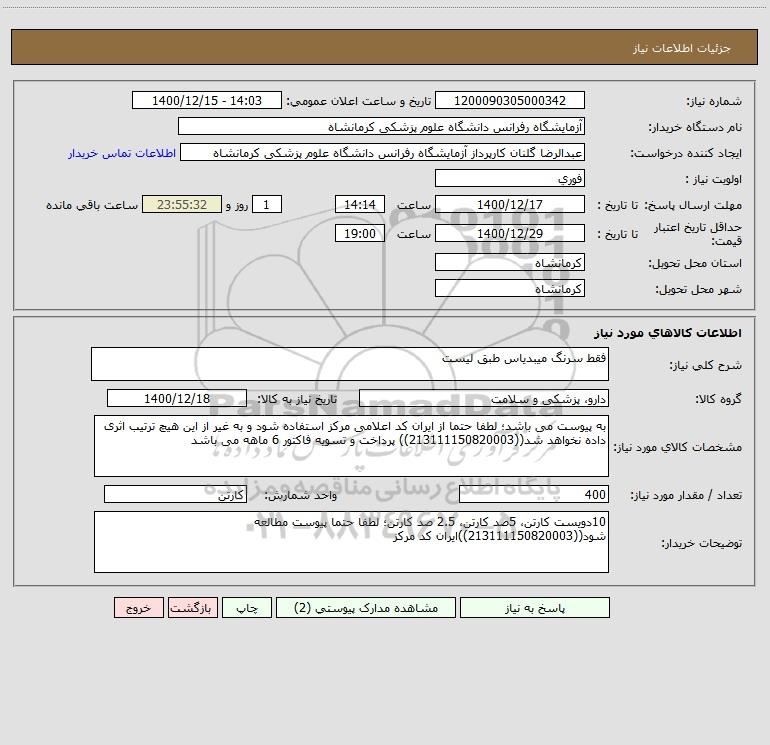Viewport: 770px width, 745px height.
Task: Click the تاریخ نیاز به کالا label
Action: click(297, 399)
